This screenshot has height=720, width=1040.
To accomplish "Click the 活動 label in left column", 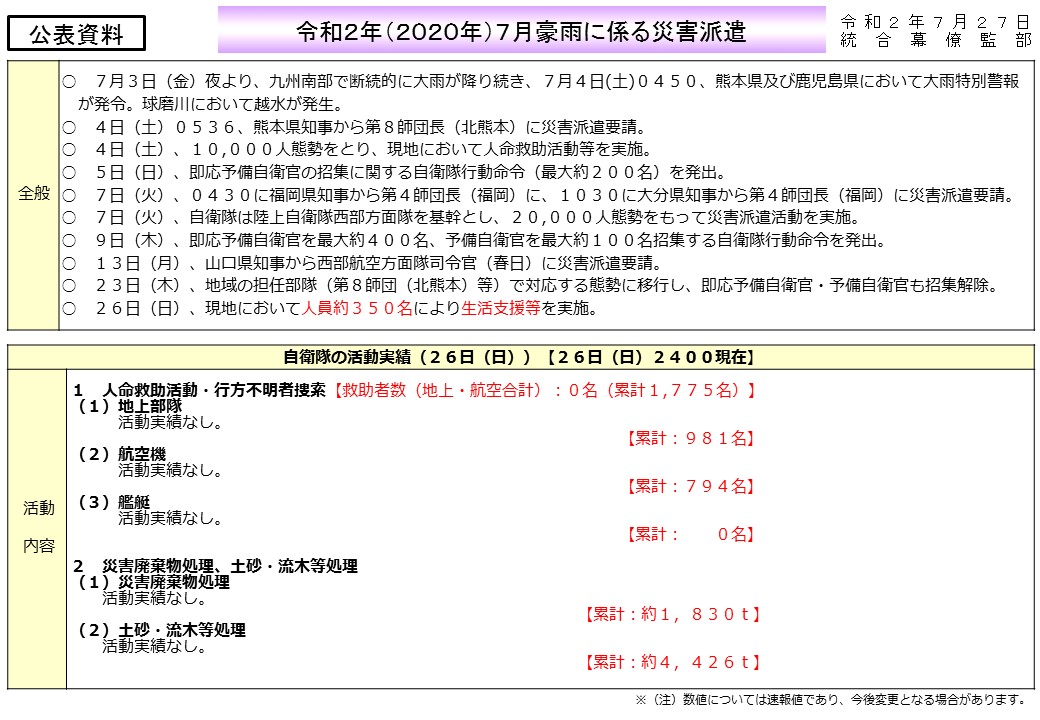I will click(x=38, y=509).
